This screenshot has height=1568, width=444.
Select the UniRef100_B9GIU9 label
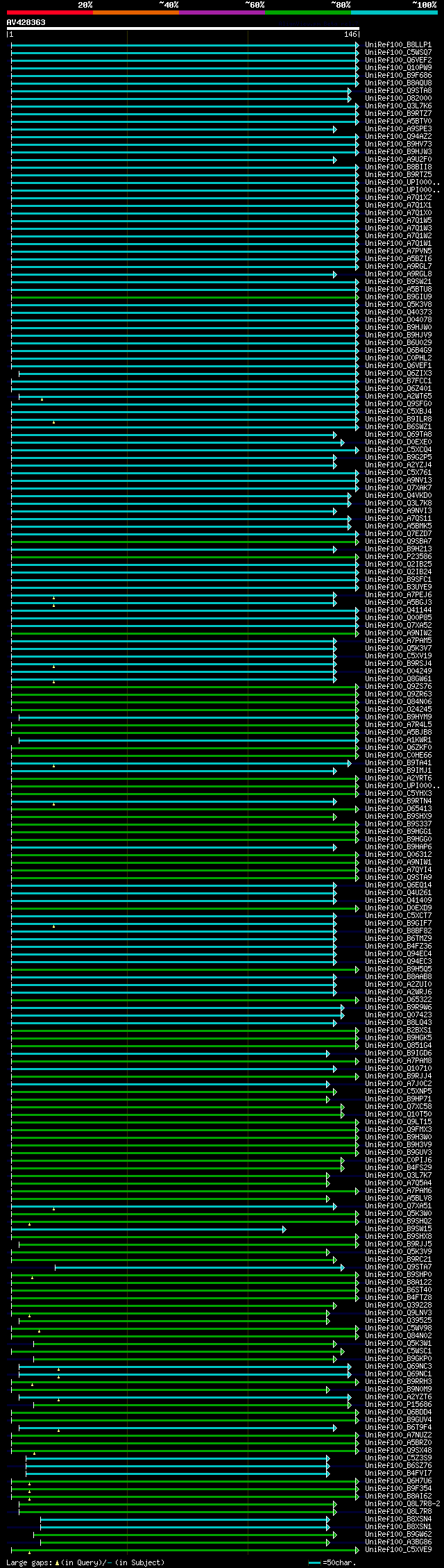point(398,297)
